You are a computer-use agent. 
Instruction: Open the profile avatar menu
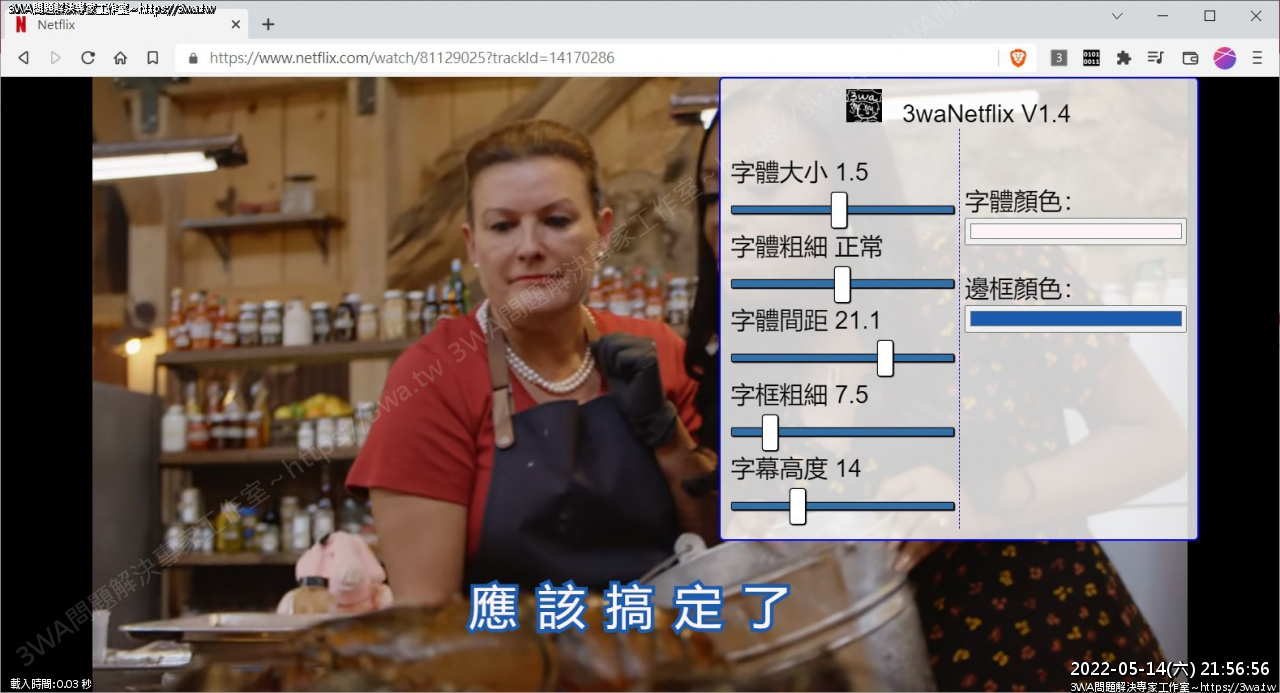coord(1224,58)
